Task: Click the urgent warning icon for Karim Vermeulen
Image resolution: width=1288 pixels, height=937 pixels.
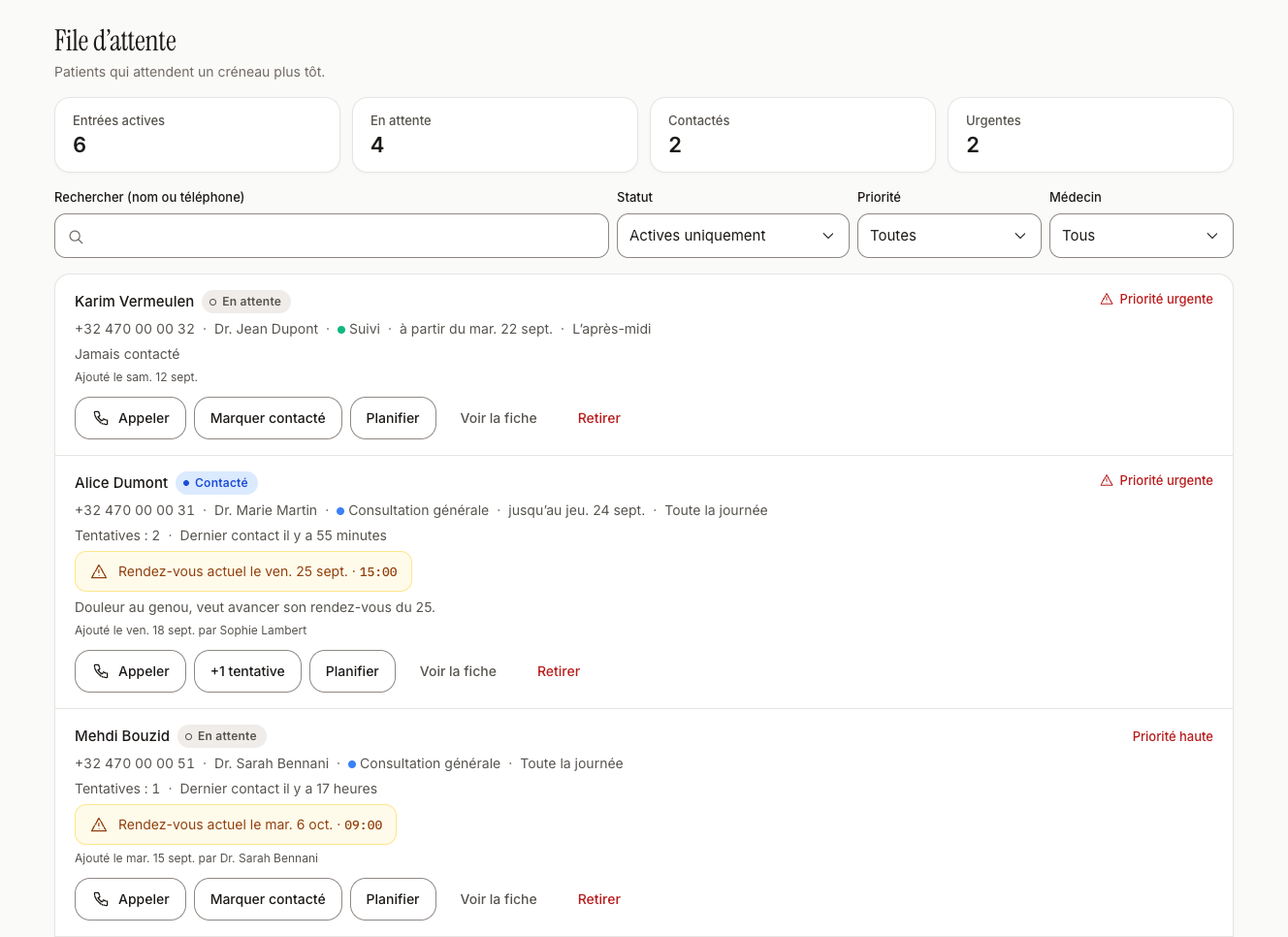Action: 1107,299
